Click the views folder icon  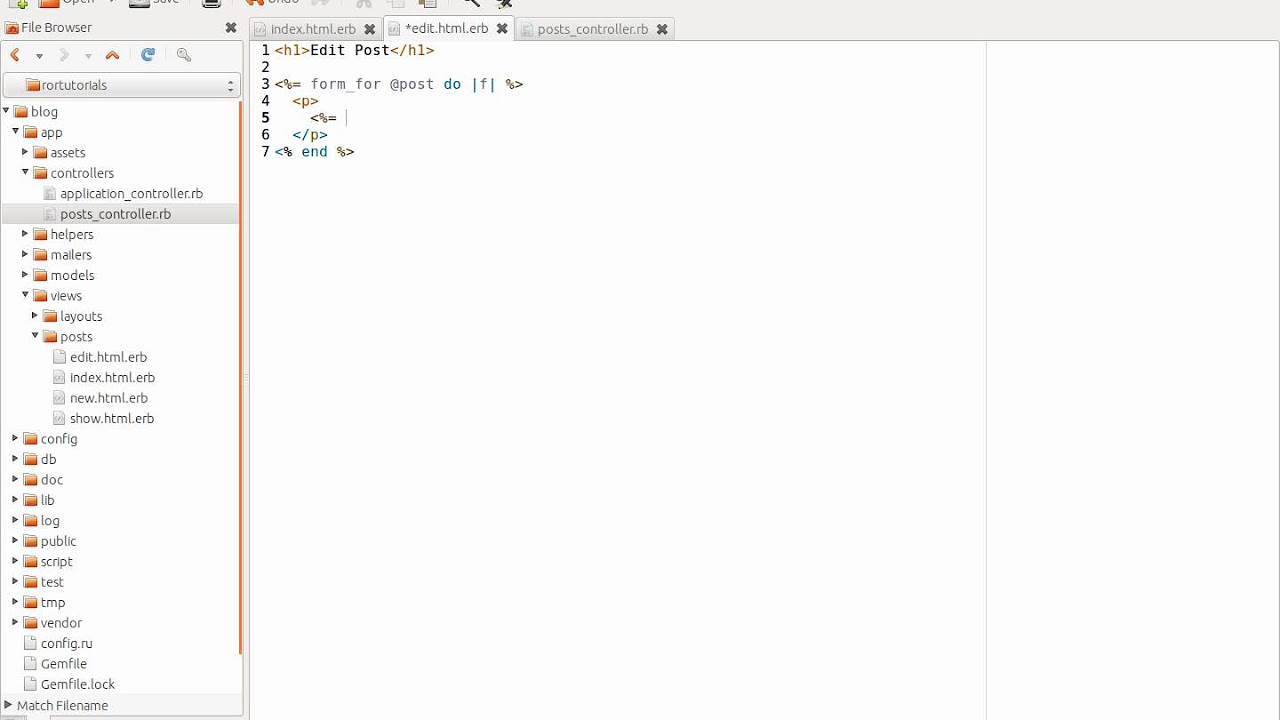(x=41, y=295)
